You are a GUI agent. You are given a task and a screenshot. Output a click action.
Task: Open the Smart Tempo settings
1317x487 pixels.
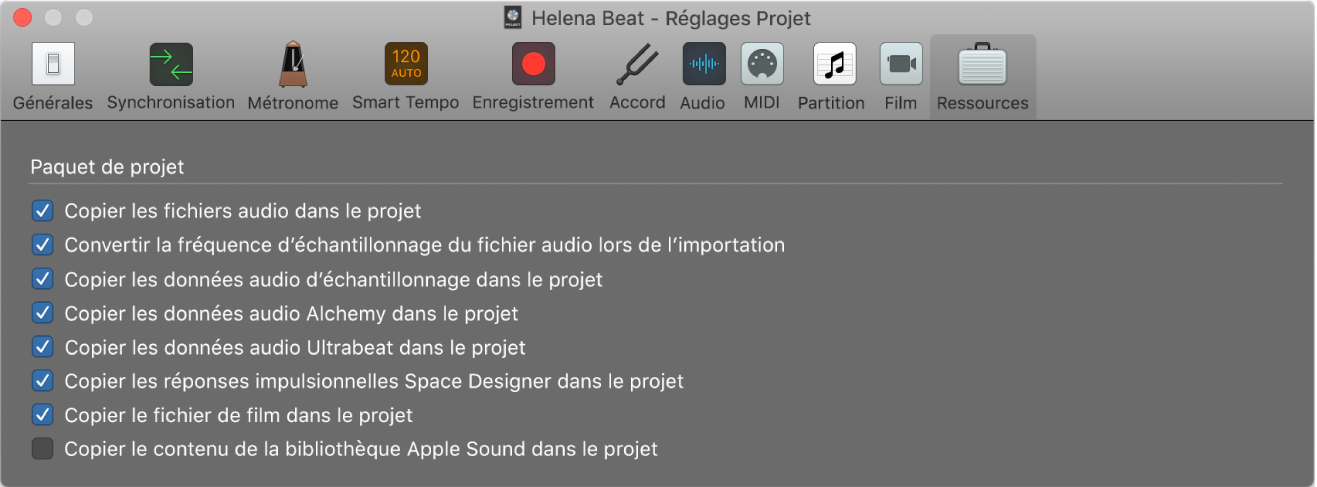click(x=405, y=65)
